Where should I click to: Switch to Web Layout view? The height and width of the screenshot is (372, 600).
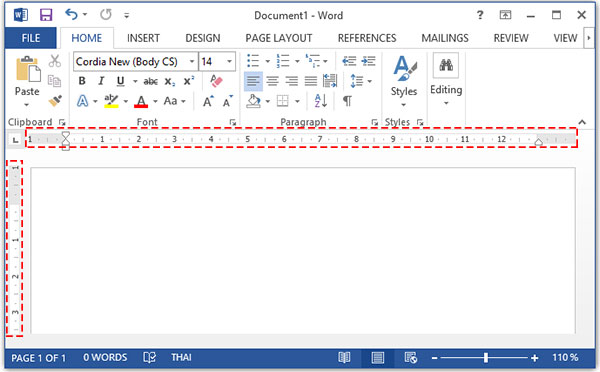411,358
